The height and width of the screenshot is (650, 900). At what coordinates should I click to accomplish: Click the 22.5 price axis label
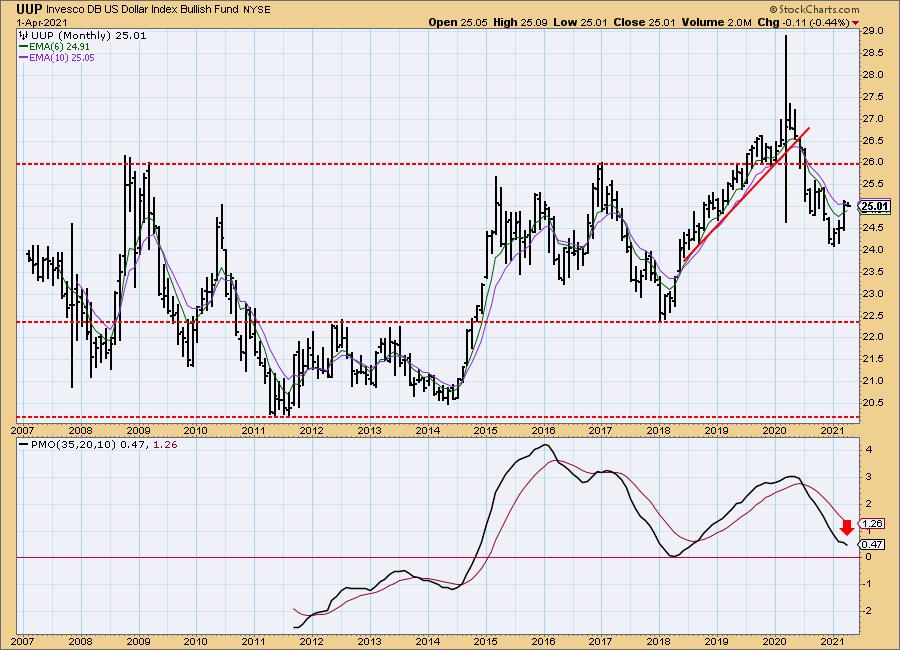872,316
